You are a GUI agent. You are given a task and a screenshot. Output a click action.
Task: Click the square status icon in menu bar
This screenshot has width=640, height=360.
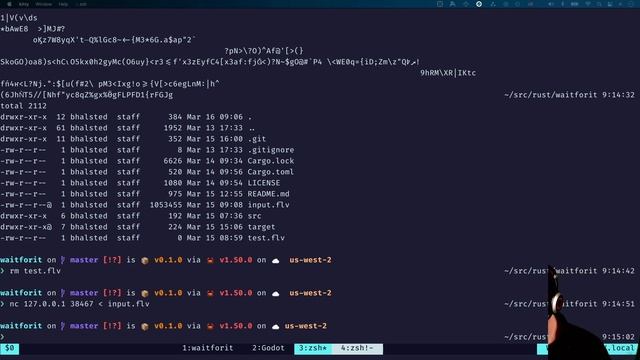[x=440, y=4]
